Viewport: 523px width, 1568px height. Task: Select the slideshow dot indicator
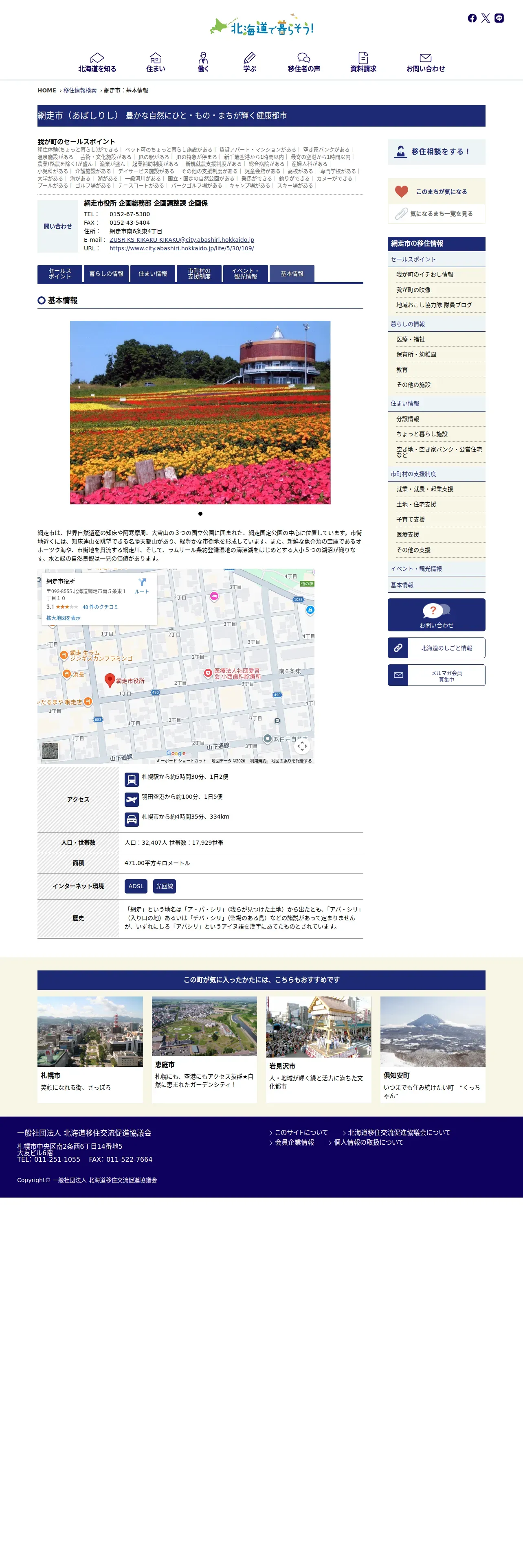click(x=200, y=514)
